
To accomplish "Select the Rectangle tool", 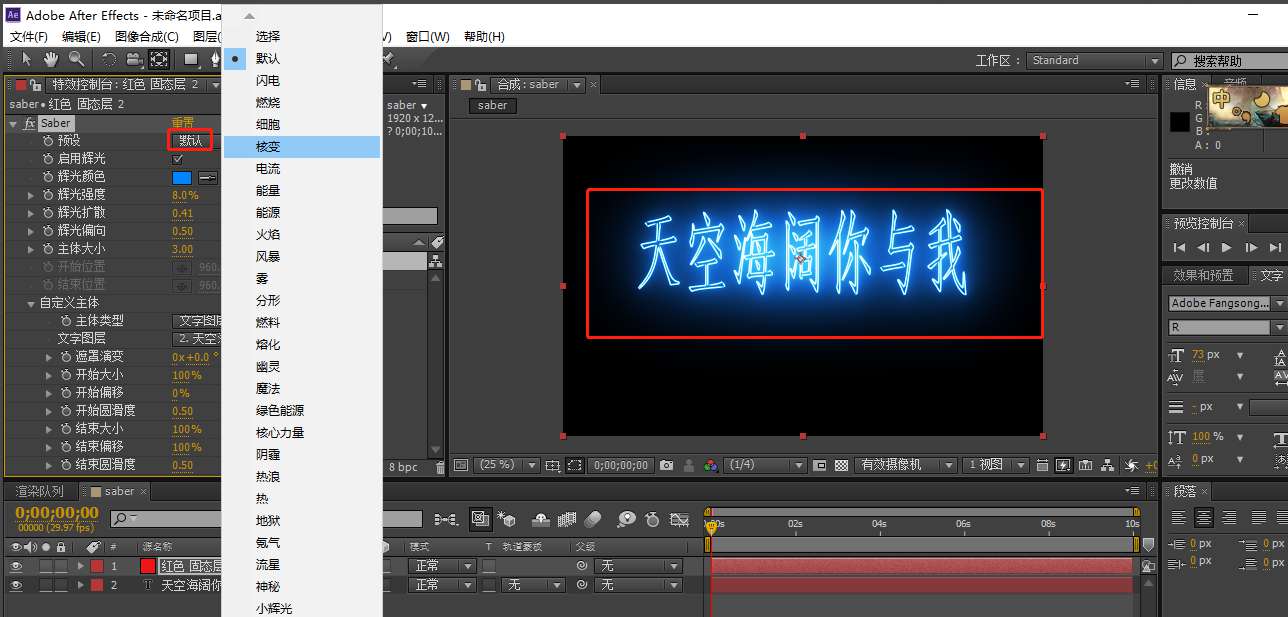I will click(190, 60).
